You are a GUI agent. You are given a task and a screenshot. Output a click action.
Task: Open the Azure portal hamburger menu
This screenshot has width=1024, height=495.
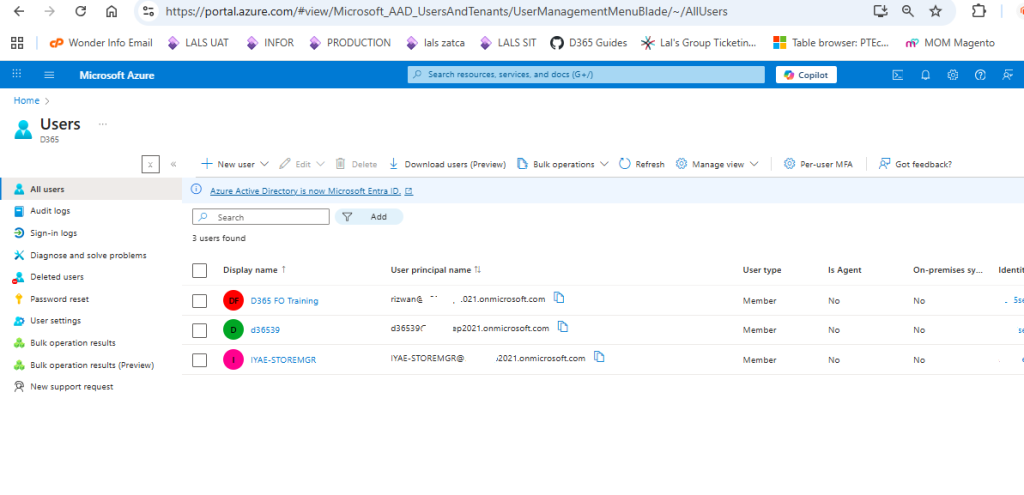[49, 75]
